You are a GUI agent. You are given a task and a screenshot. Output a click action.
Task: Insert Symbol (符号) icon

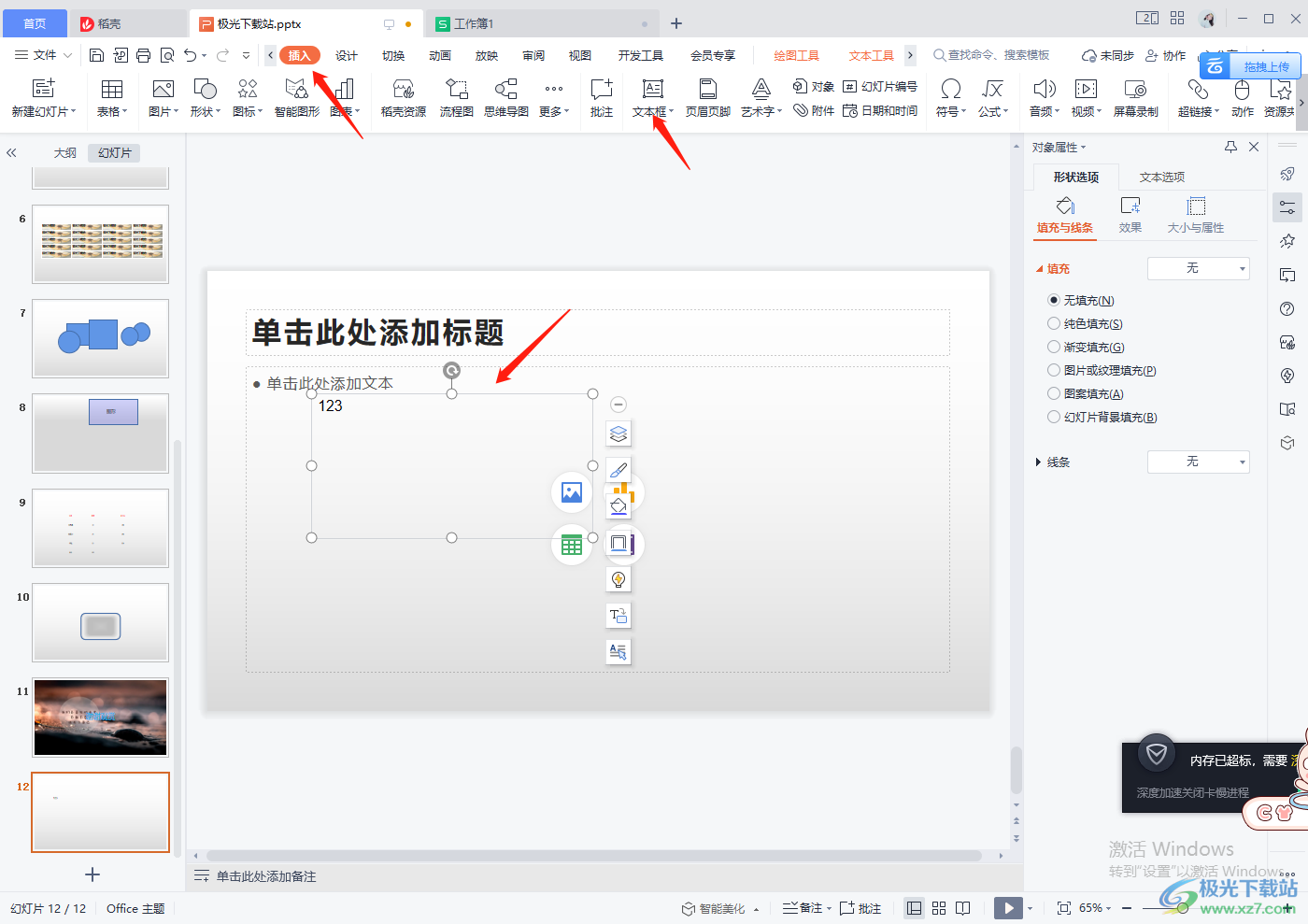[x=951, y=89]
